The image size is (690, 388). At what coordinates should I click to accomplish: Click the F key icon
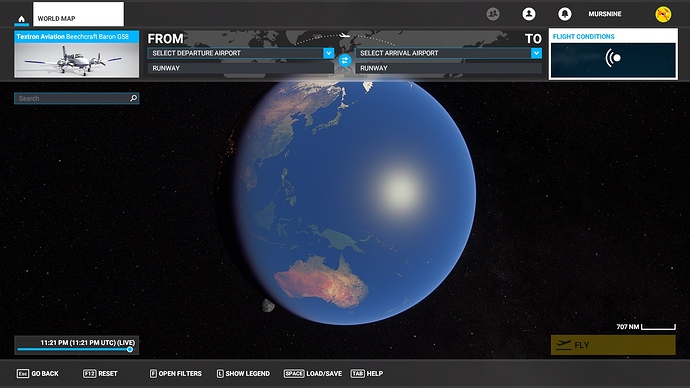pyautogui.click(x=153, y=373)
